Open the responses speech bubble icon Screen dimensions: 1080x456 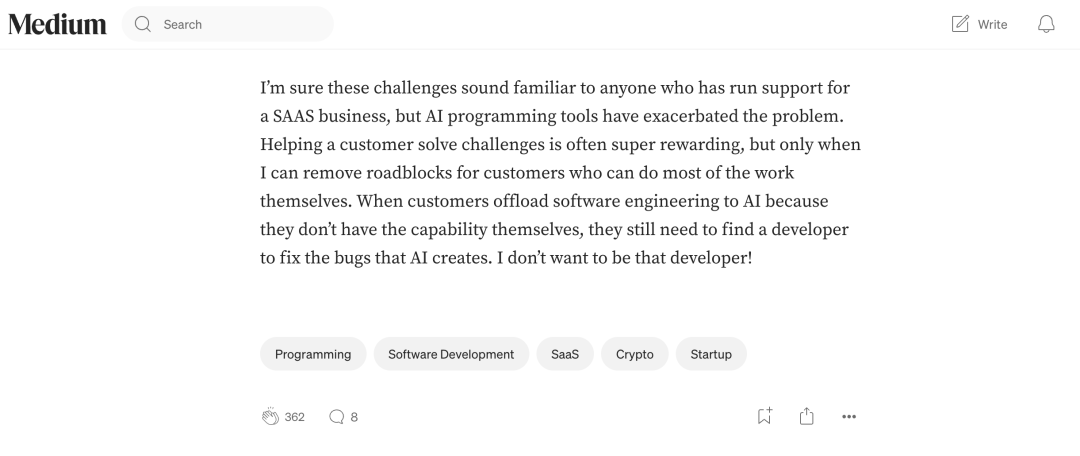coord(336,417)
